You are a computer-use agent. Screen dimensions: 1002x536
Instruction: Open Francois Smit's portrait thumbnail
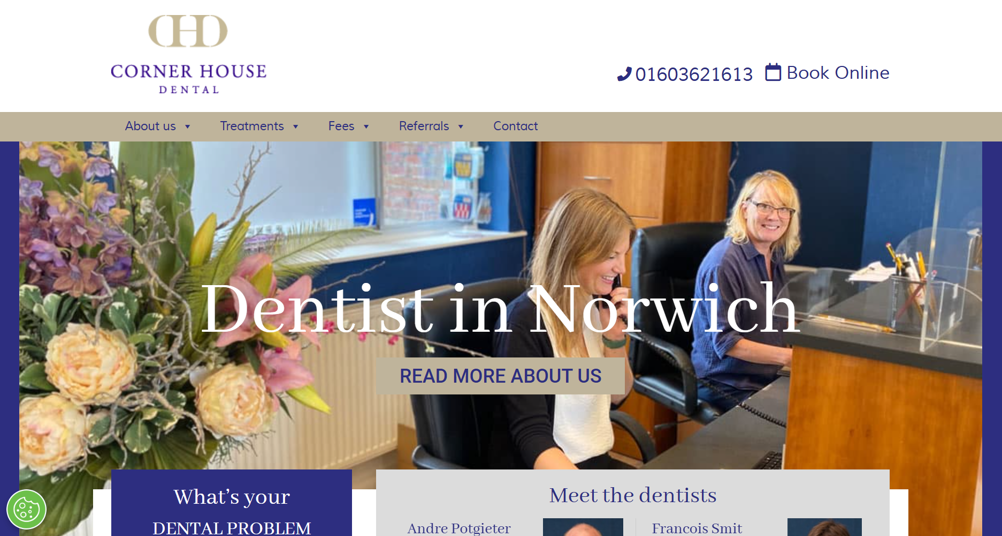824,527
